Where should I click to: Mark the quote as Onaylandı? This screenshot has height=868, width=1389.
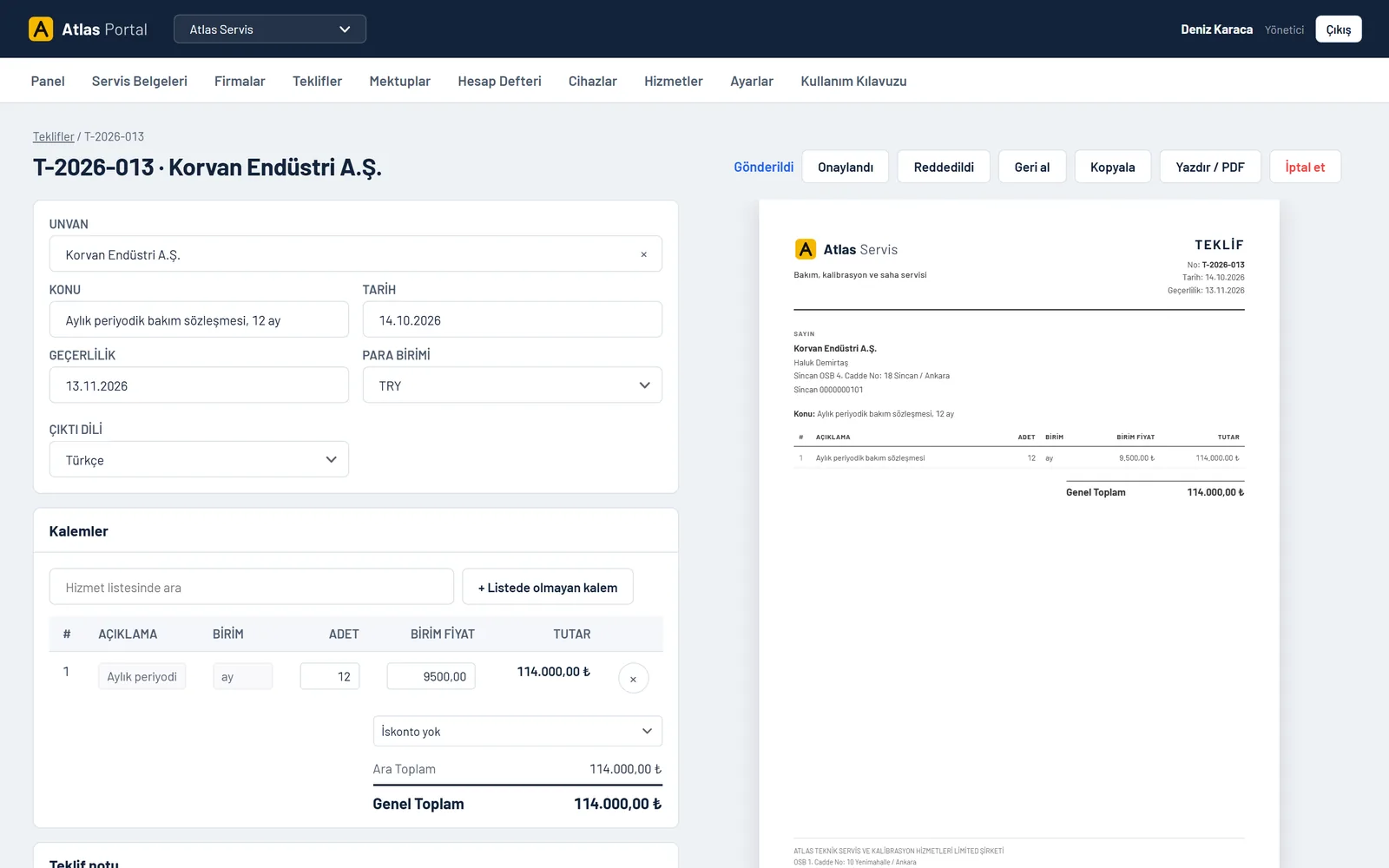846,167
